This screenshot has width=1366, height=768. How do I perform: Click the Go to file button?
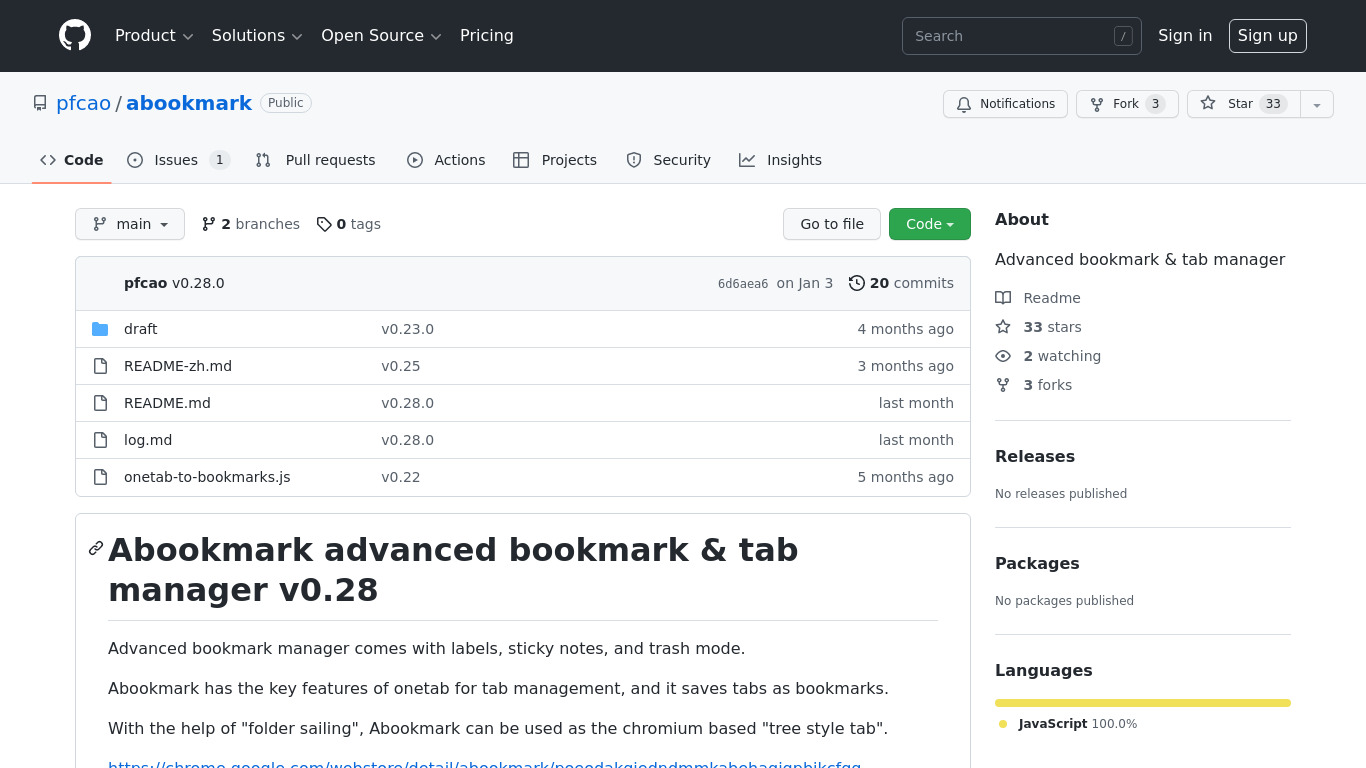pyautogui.click(x=832, y=224)
